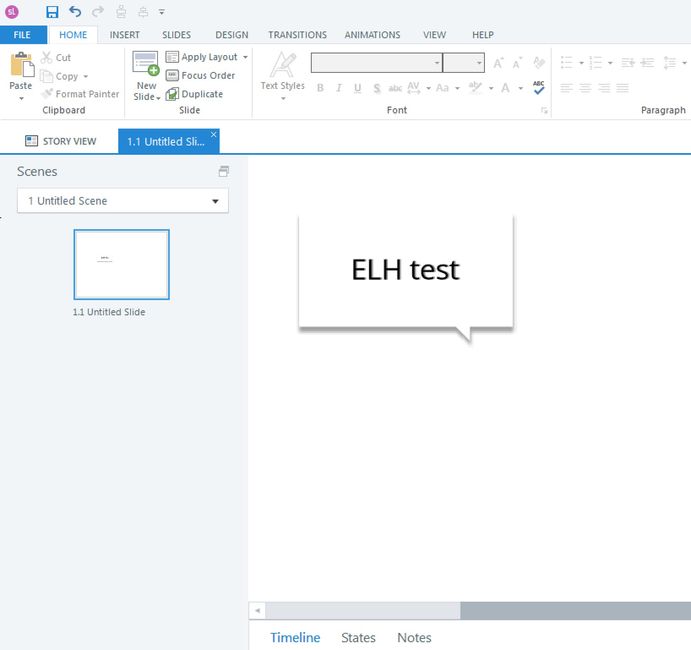Expand the Apply Layout dropdown
Viewport: 691px width, 650px height.
click(x=246, y=57)
